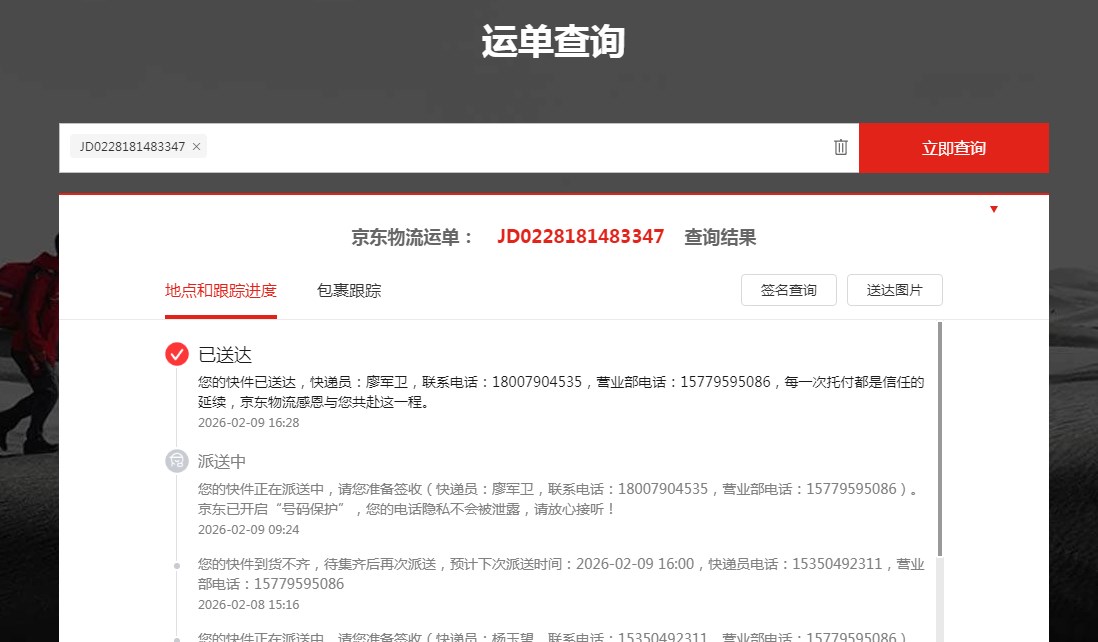This screenshot has width=1098, height=642.
Task: Select the 地点和跟踪进度 tab
Action: pyautogui.click(x=220, y=291)
